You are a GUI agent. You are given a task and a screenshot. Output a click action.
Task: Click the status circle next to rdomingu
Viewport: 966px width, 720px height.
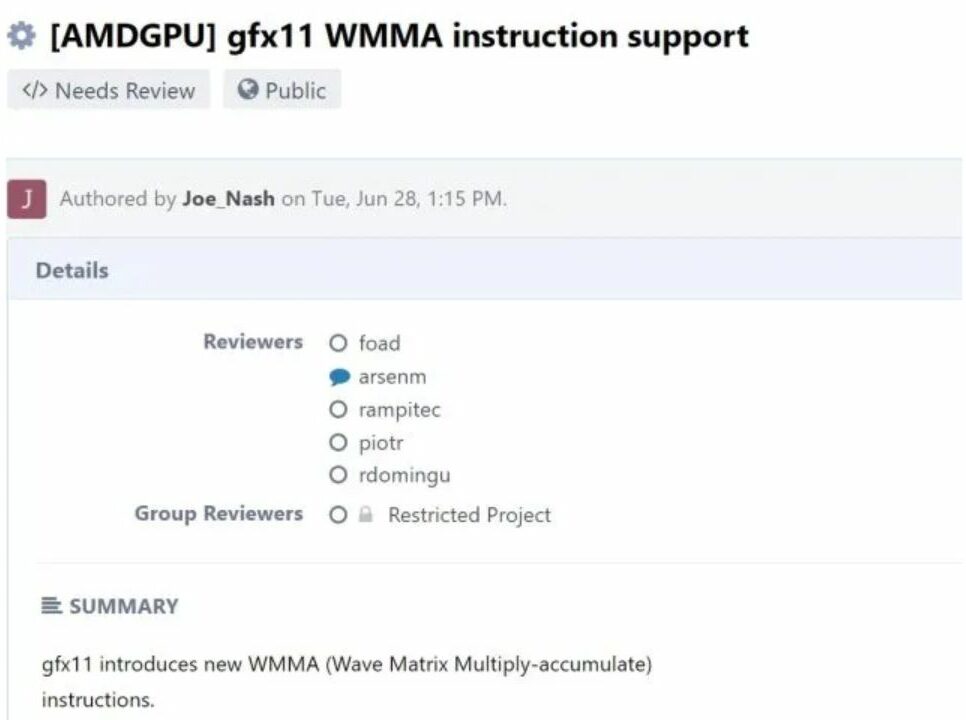point(338,475)
